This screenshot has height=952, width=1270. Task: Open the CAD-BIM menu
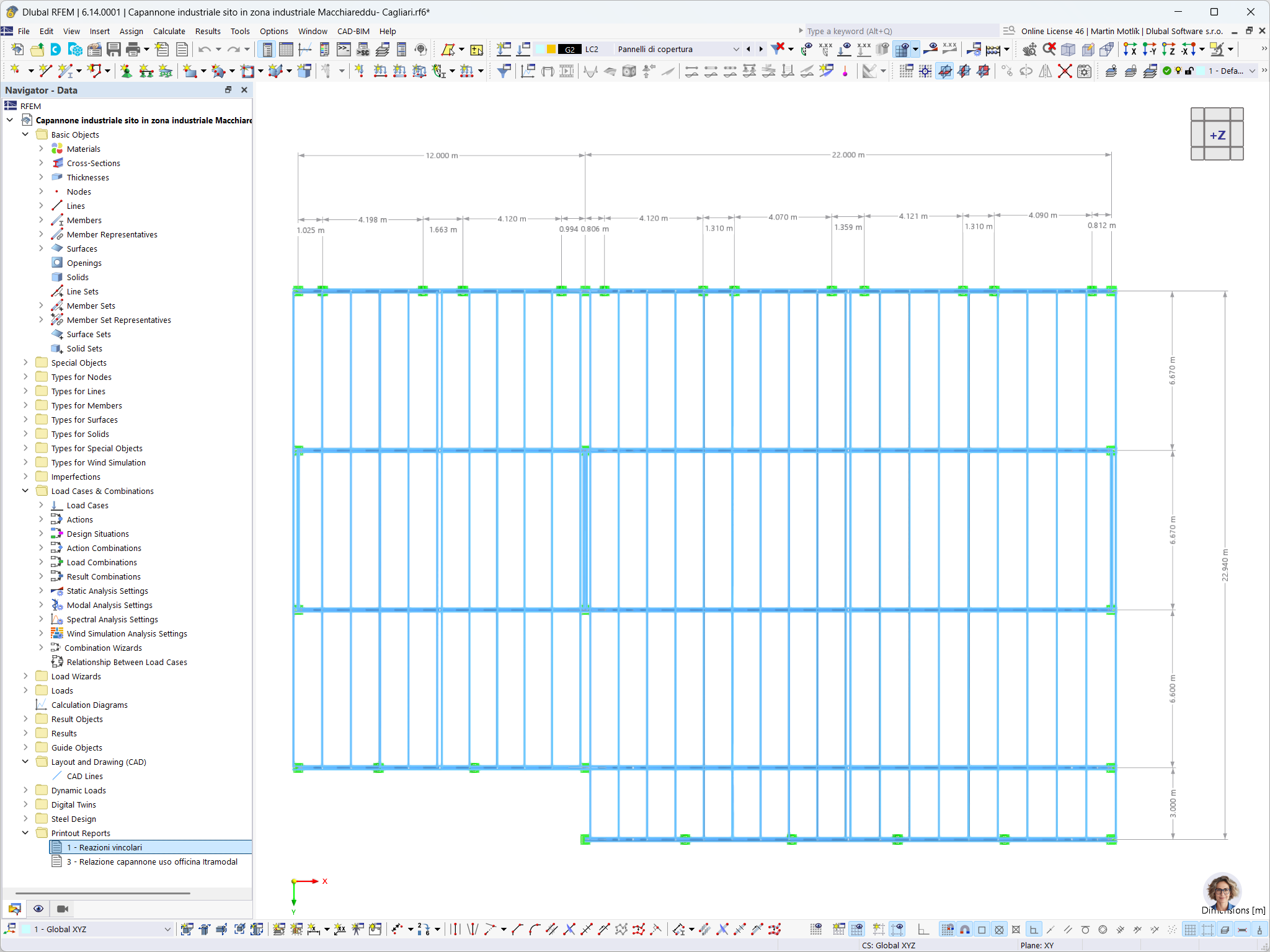pyautogui.click(x=353, y=31)
